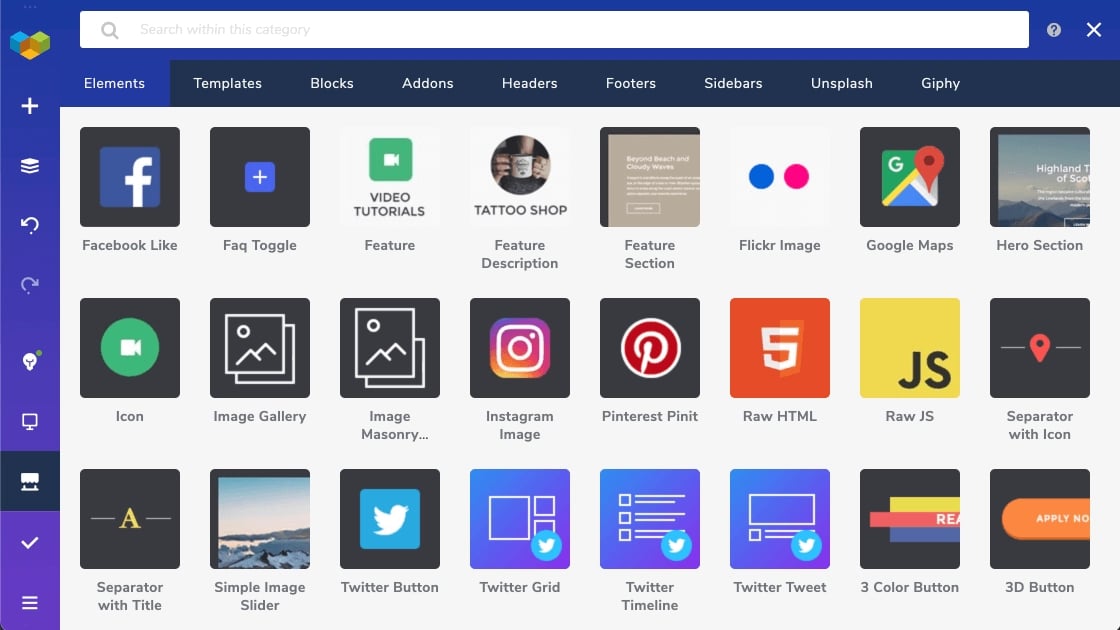Screen dimensions: 1120x630
Task: Select the Twitter Grid element
Action: pos(520,519)
